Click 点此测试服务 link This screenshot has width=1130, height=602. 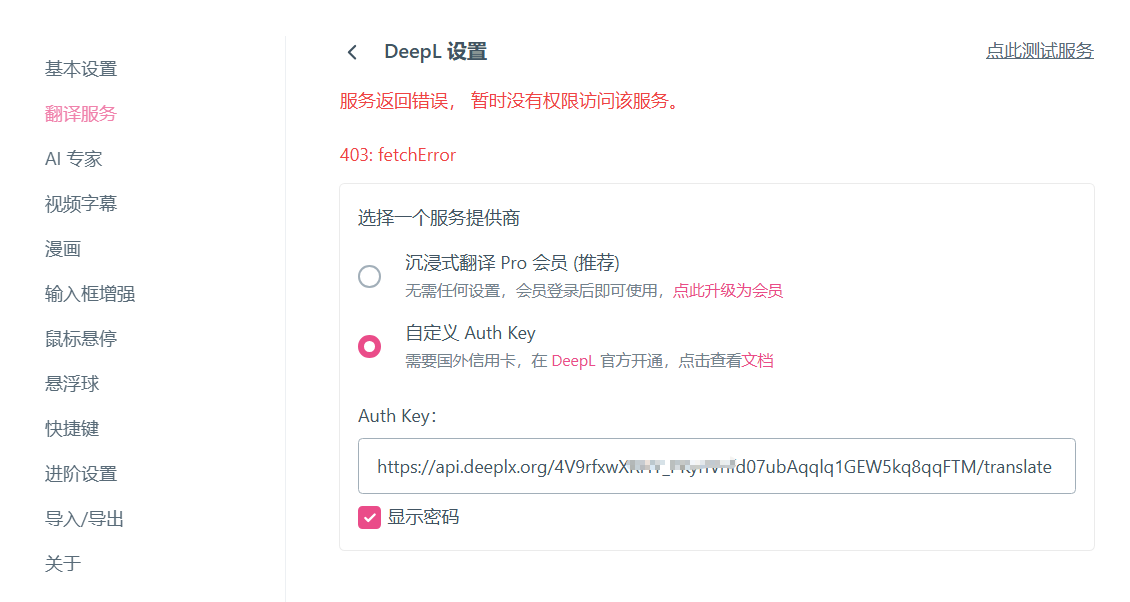coord(1040,51)
